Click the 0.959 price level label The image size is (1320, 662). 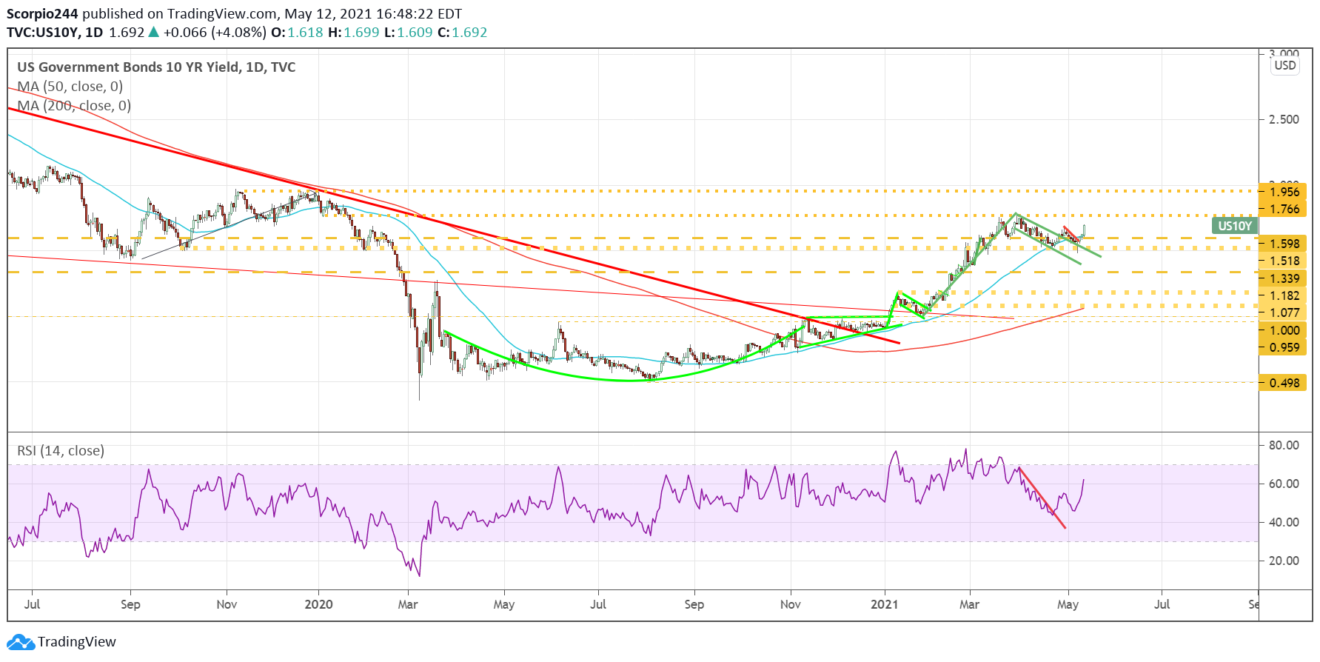(1281, 348)
